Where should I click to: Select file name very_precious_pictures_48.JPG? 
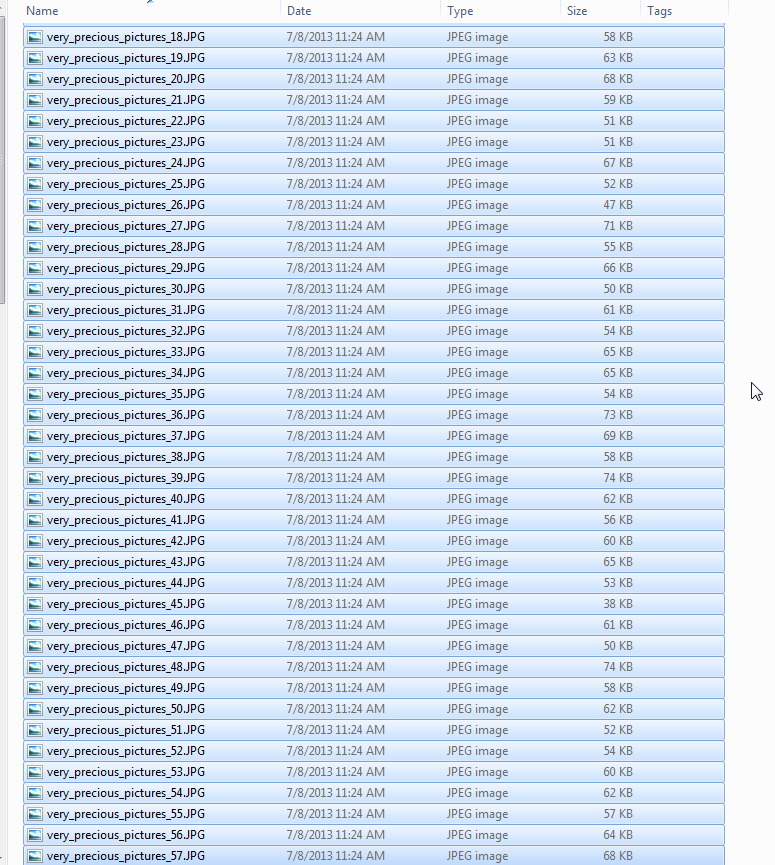(x=126, y=666)
